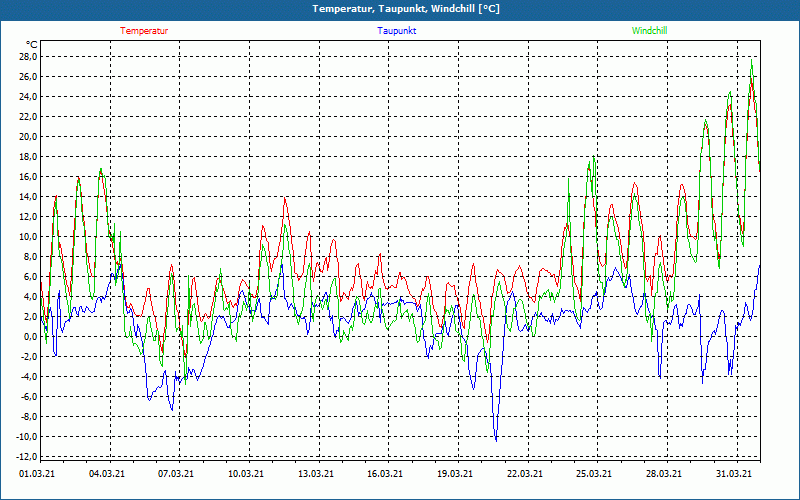Select the 22,0 y-axis value
Image resolution: width=800 pixels, height=500 pixels.
28,116
